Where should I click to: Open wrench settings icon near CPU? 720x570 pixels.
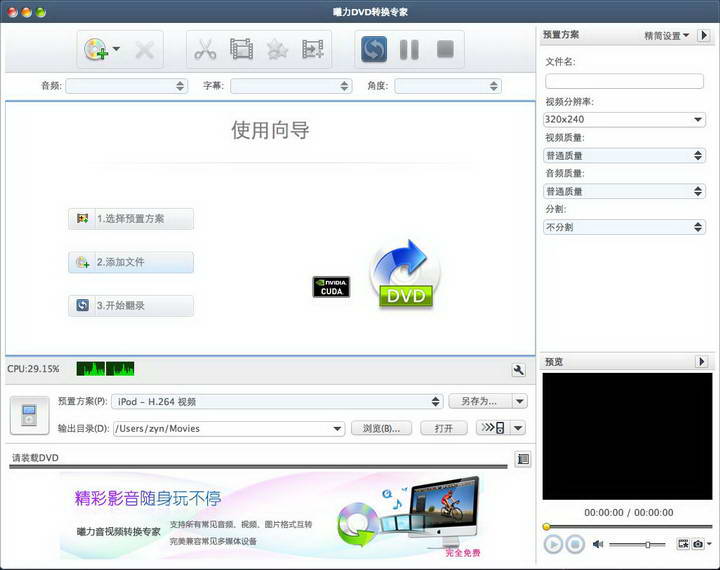tap(518, 370)
